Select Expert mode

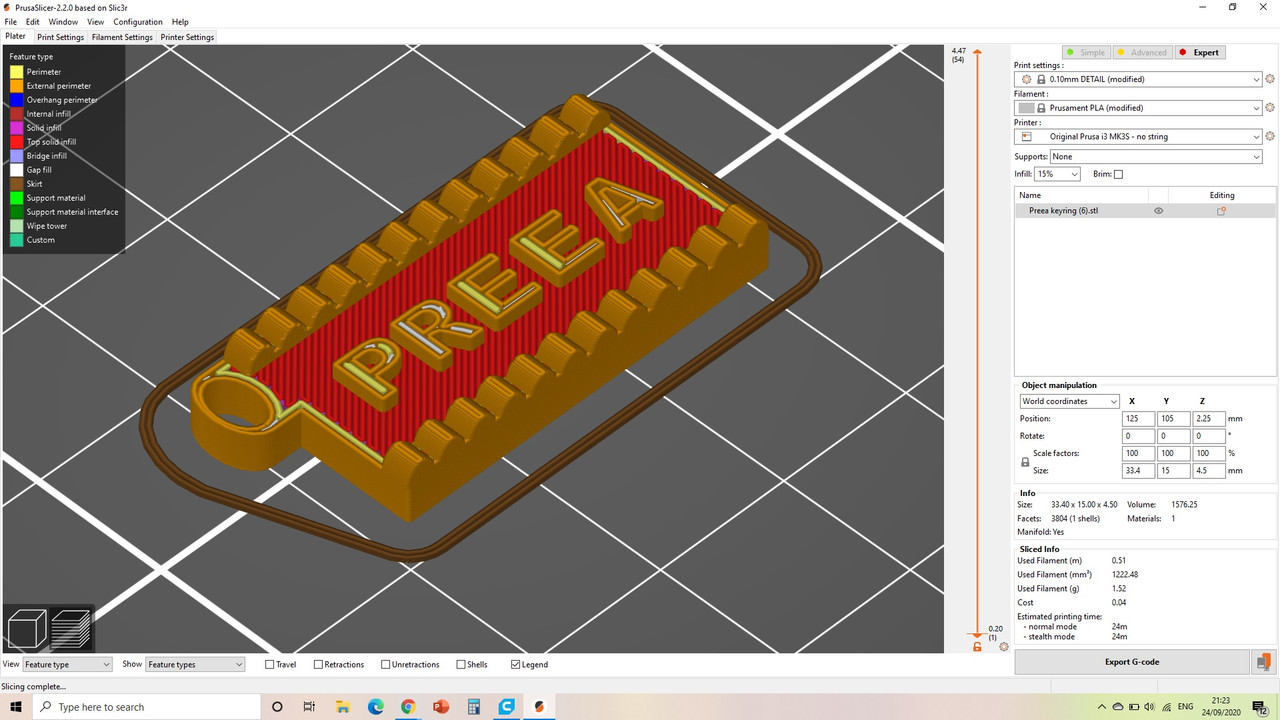[1199, 52]
